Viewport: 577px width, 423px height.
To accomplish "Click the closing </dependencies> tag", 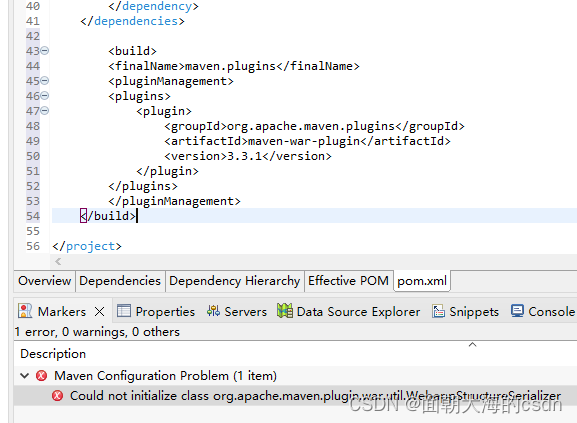I will pyautogui.click(x=132, y=21).
